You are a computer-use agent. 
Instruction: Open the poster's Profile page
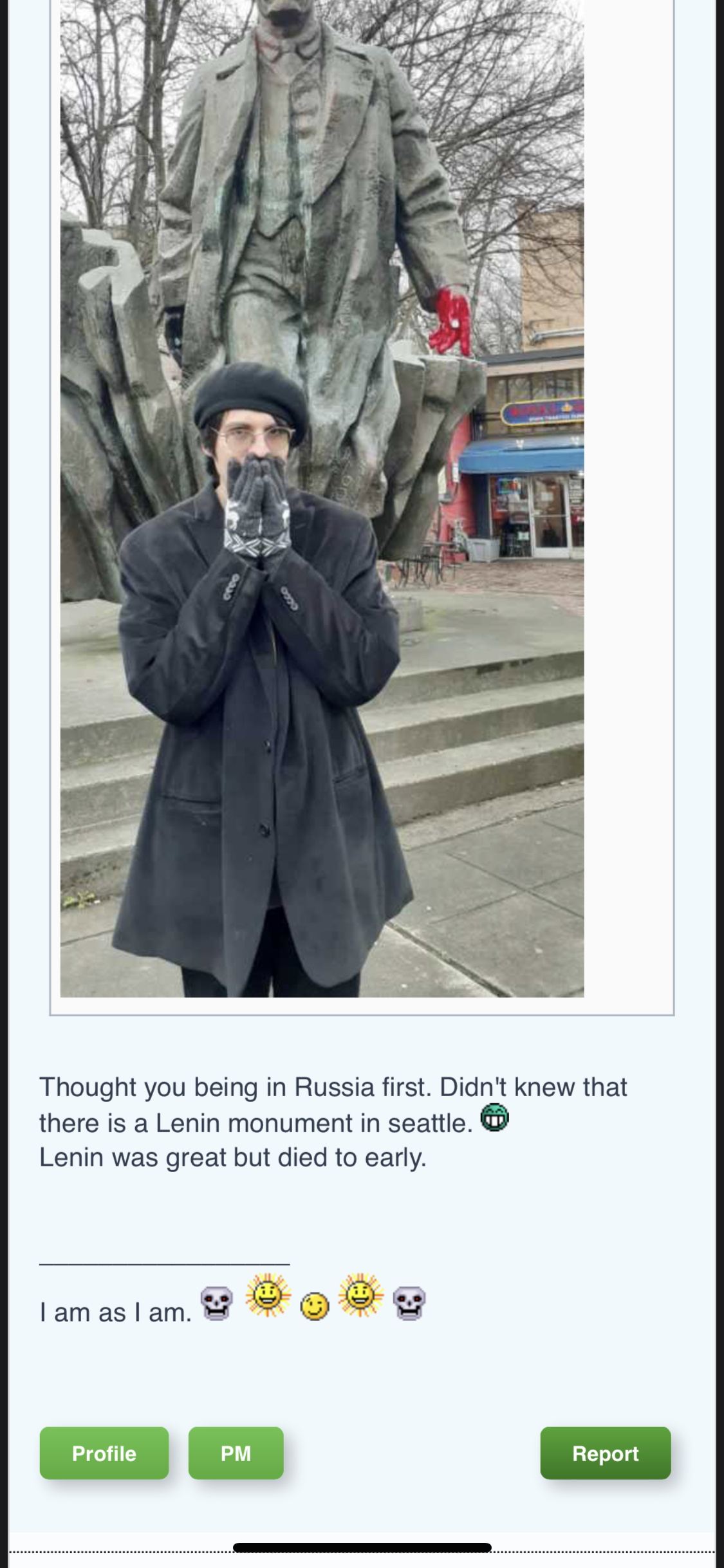pyautogui.click(x=104, y=1453)
